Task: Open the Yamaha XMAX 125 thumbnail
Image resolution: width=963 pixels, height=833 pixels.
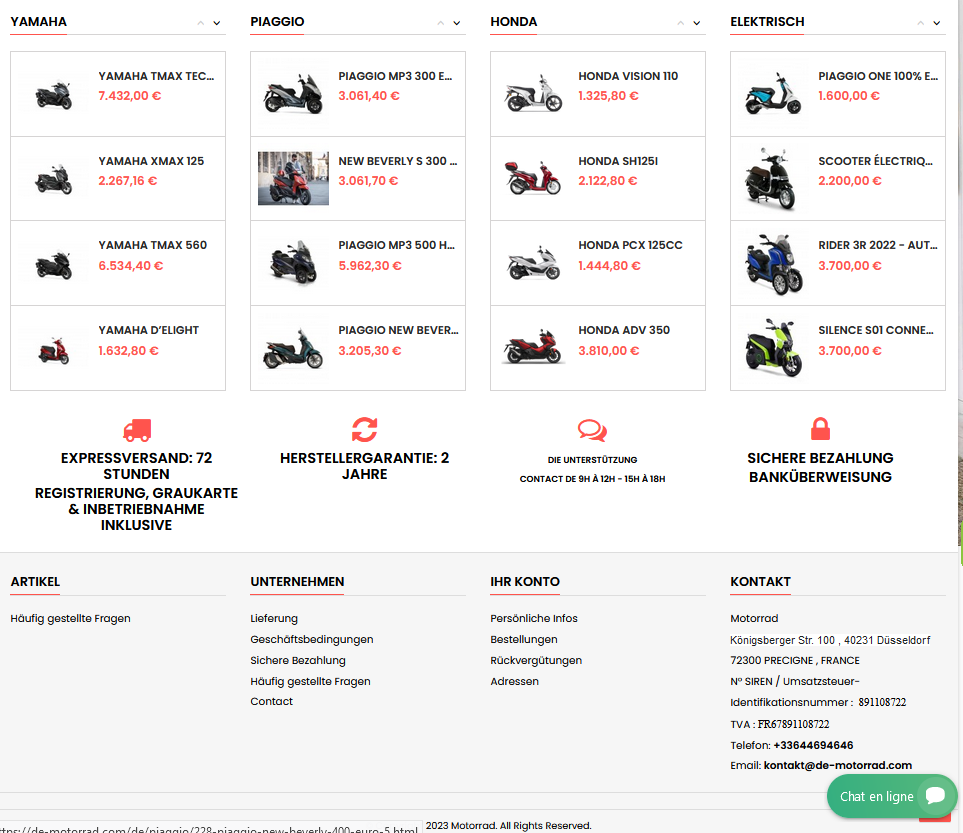Action: (x=53, y=179)
